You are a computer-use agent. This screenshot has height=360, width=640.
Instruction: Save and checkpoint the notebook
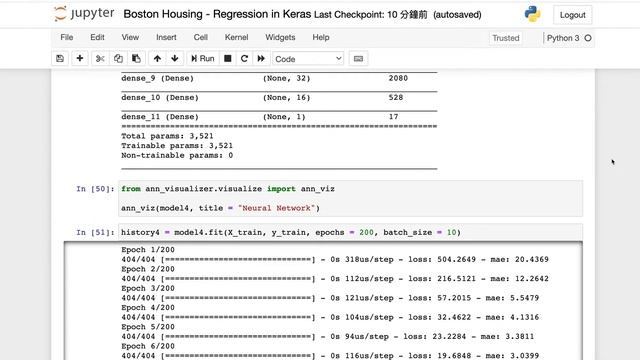click(60, 58)
